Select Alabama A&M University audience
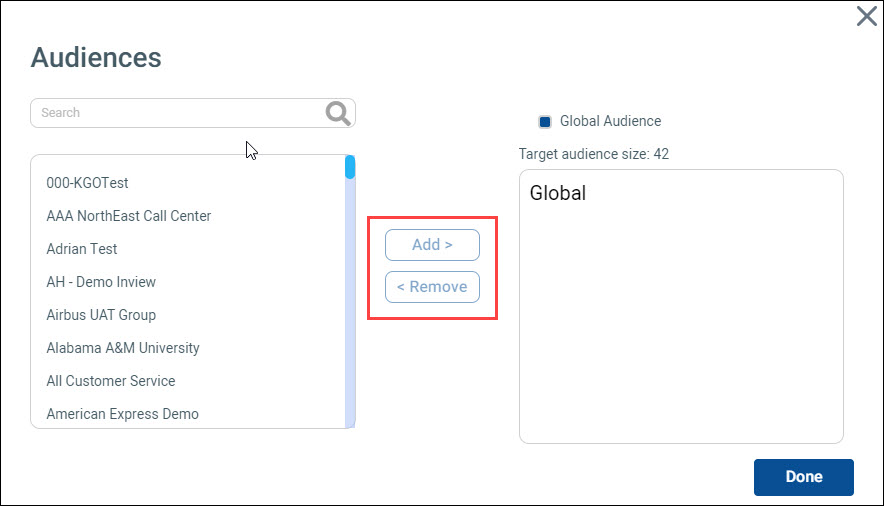884x506 pixels. point(123,348)
